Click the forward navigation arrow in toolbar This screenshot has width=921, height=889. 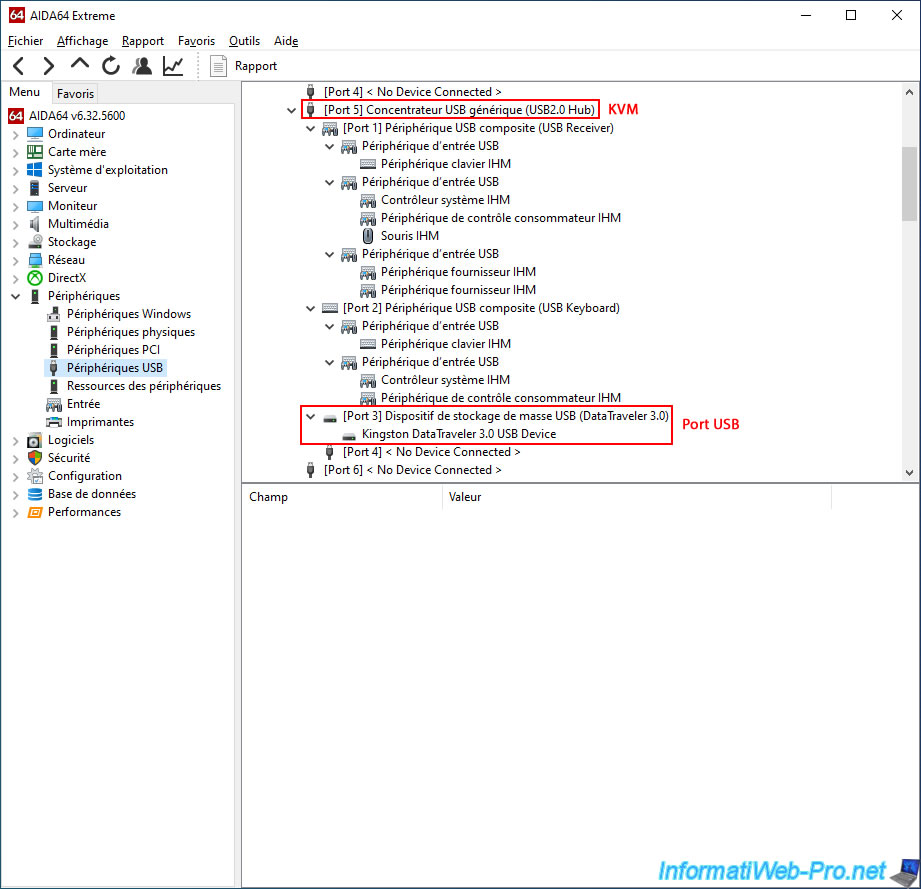(48, 66)
